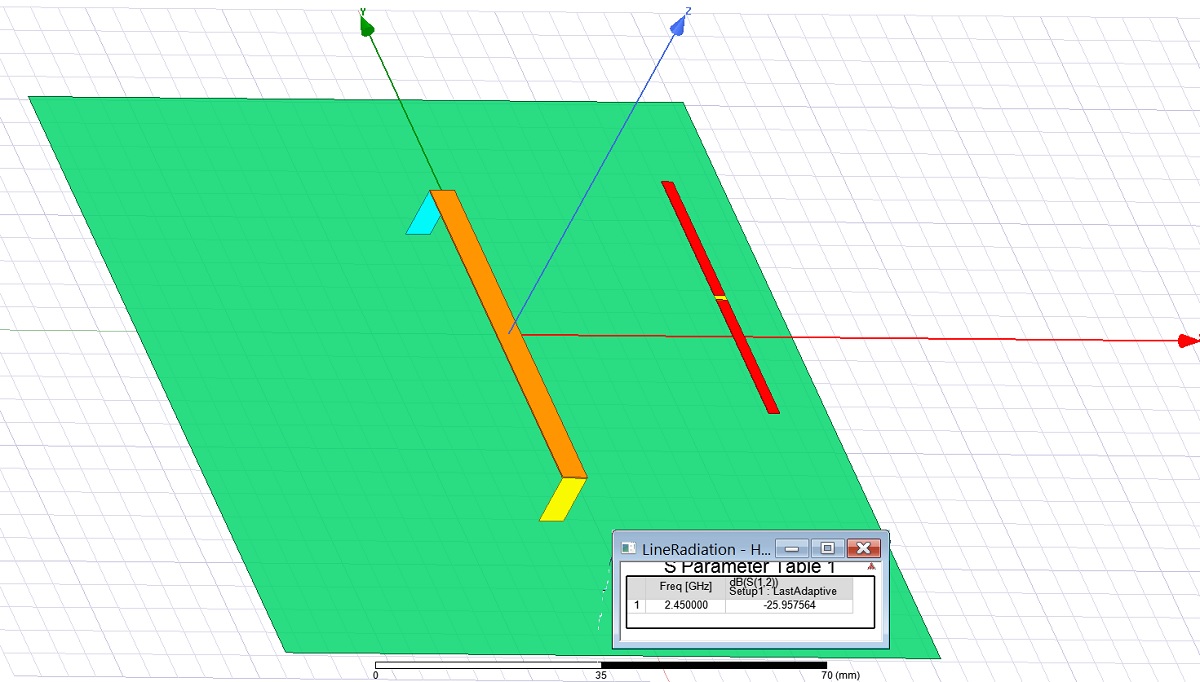Close the LineRadiation report window
Screen dimensions: 1200x682
point(863,548)
